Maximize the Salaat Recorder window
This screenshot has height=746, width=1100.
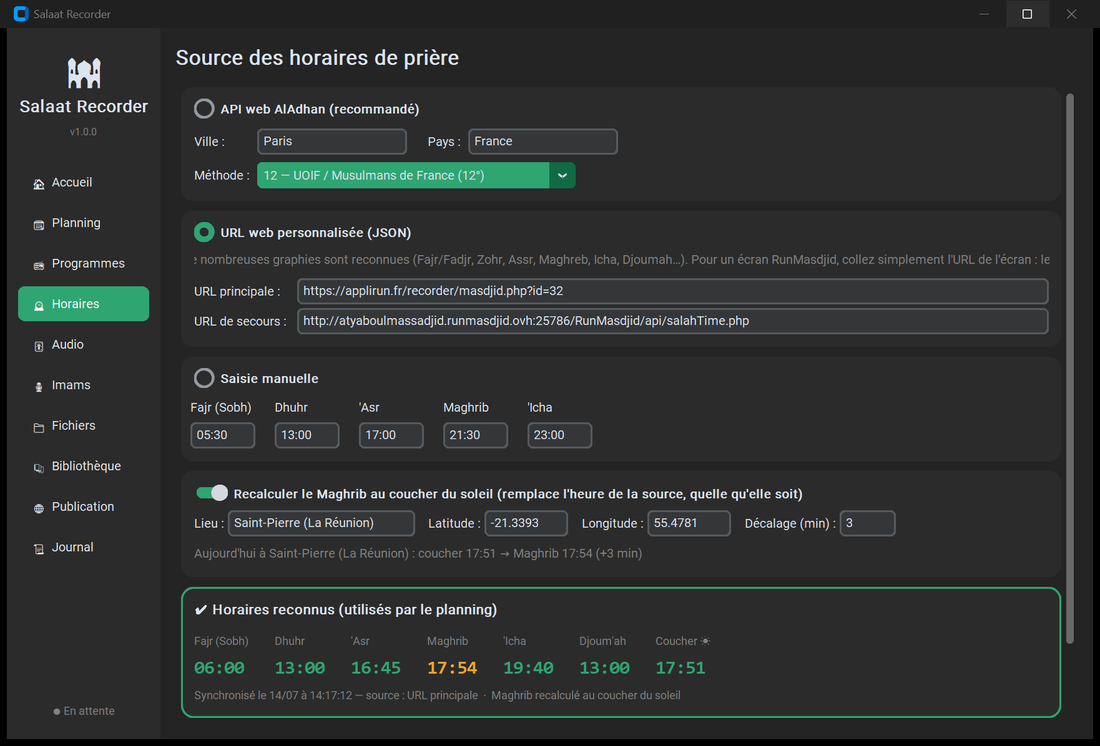tap(1027, 14)
